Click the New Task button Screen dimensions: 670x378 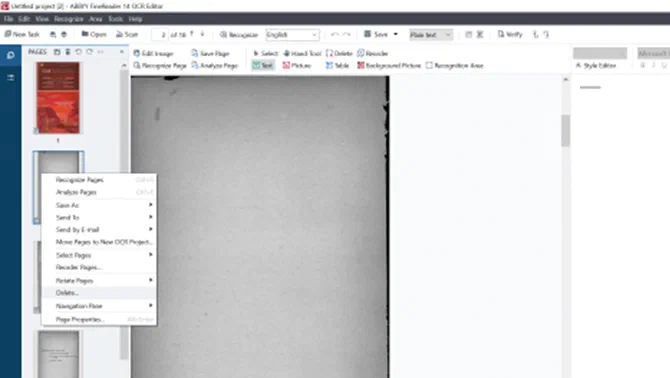click(x=22, y=34)
